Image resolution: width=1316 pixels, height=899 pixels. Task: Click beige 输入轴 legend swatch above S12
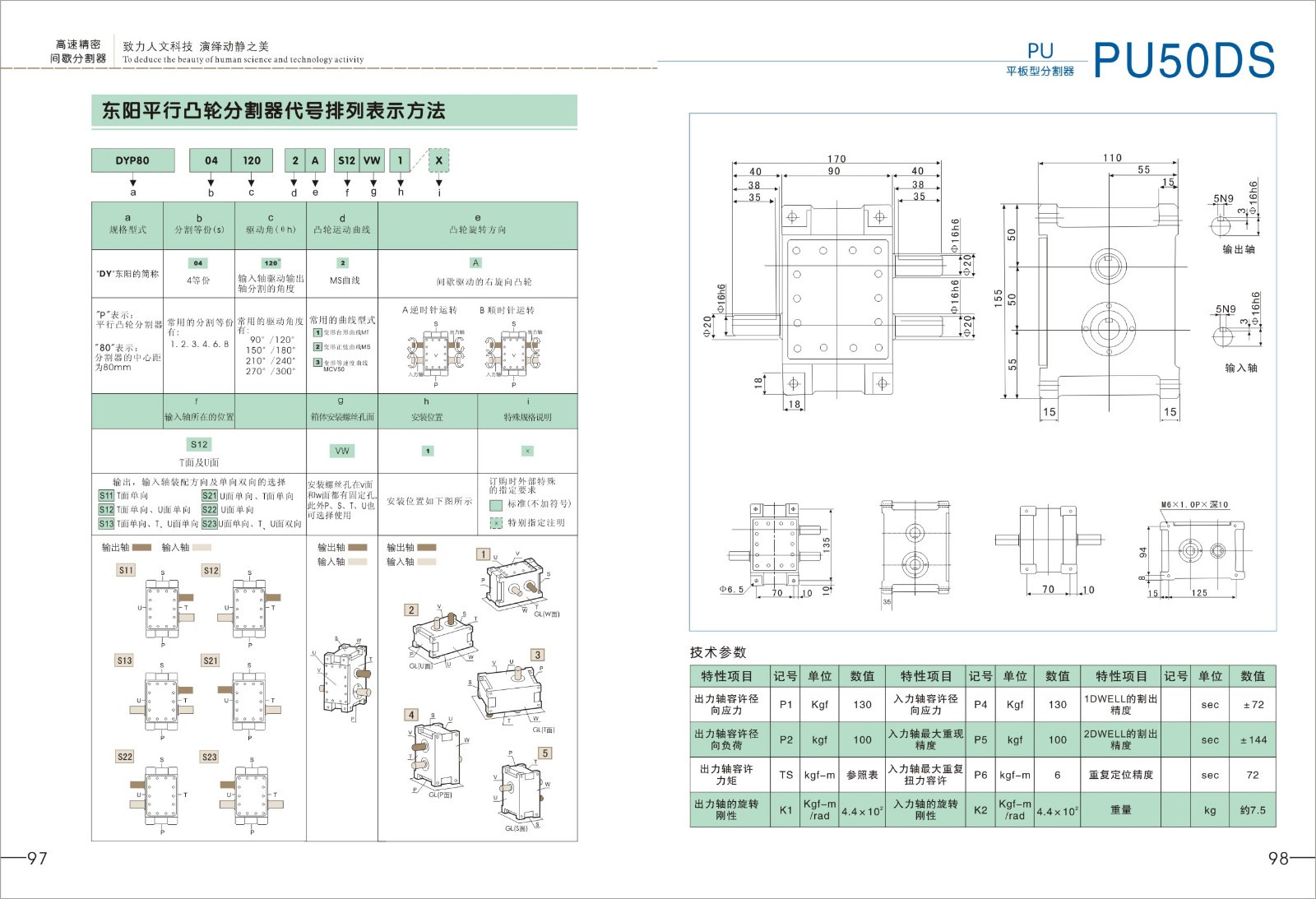pos(202,547)
